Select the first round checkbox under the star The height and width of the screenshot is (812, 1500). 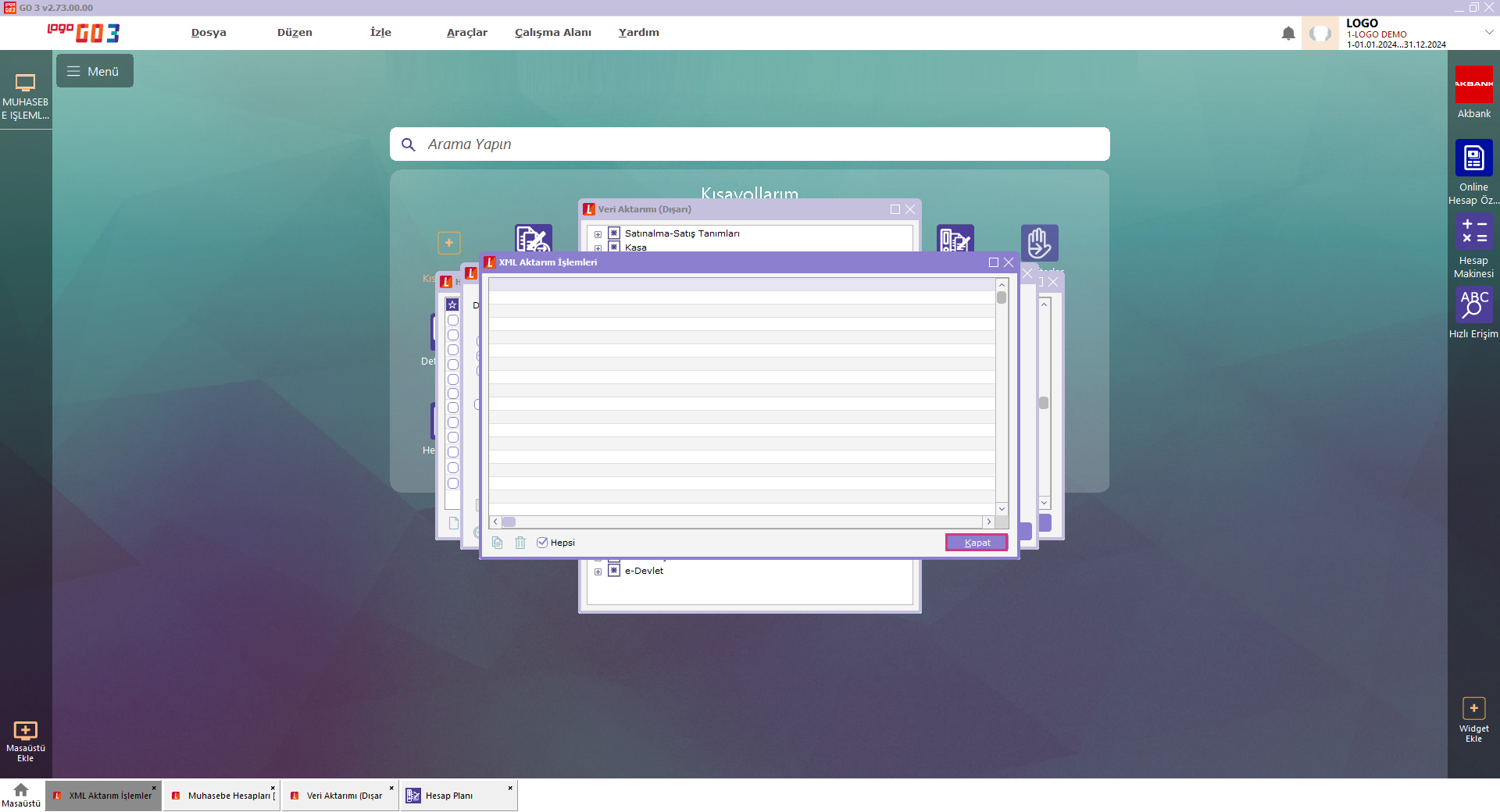pos(452,320)
